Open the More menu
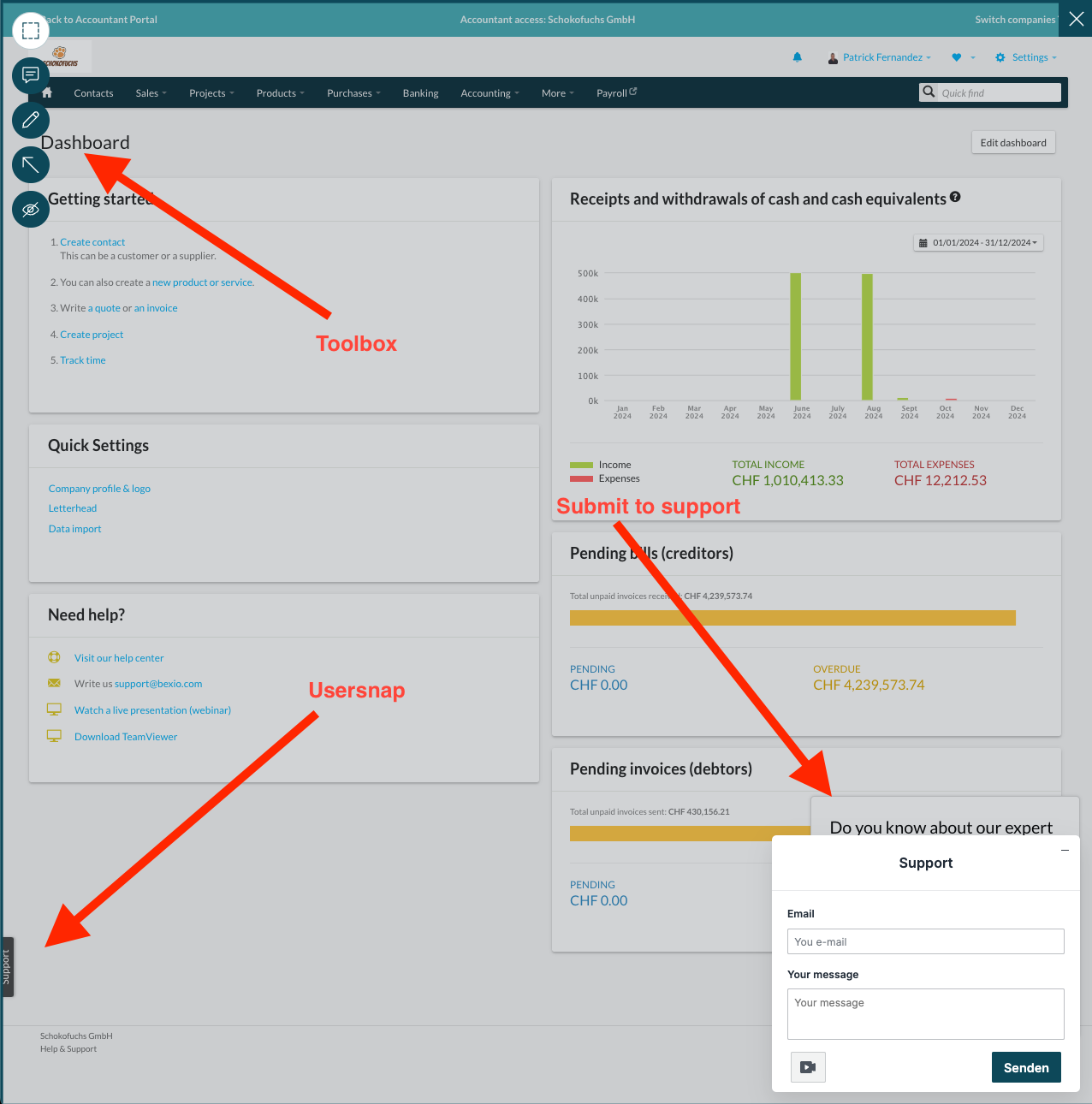 coord(557,93)
